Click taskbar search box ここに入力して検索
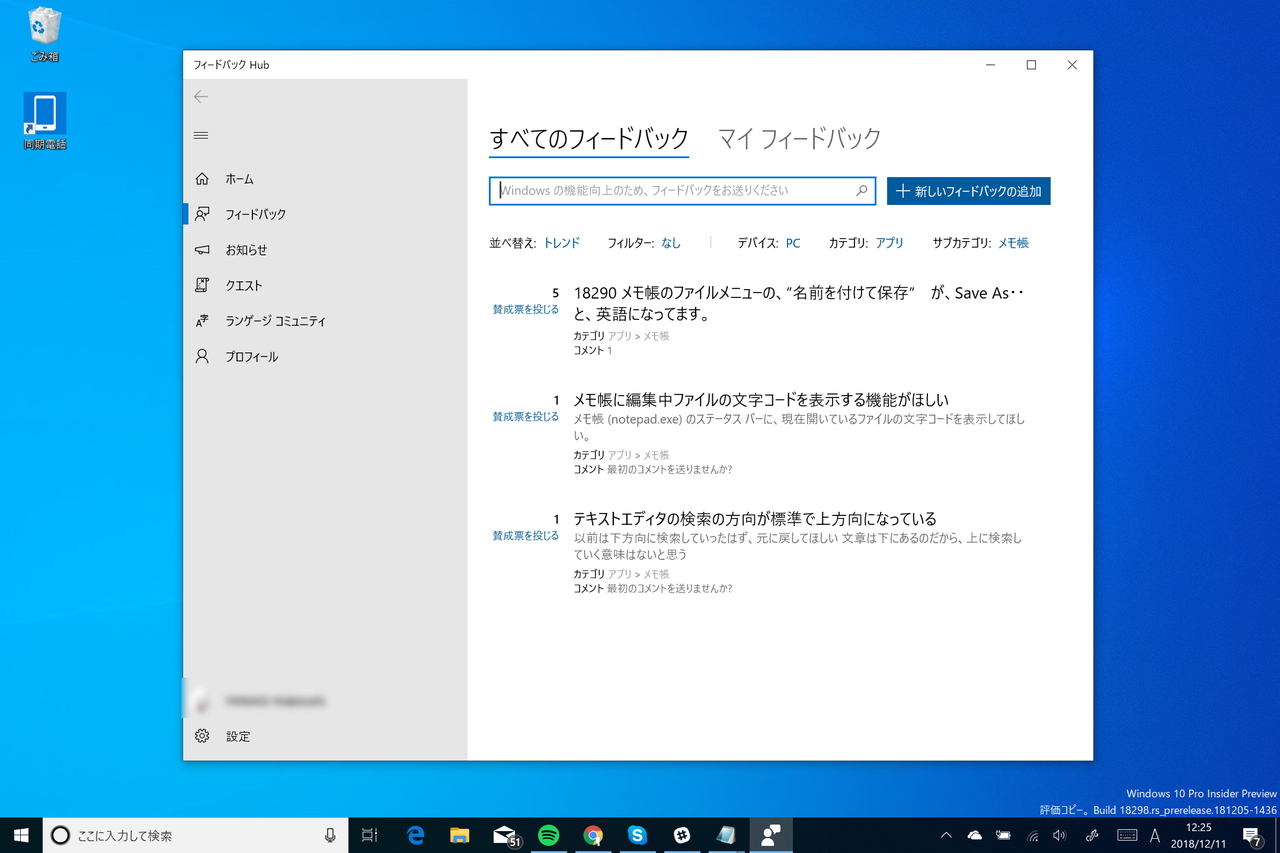The height and width of the screenshot is (853, 1280). (x=195, y=835)
